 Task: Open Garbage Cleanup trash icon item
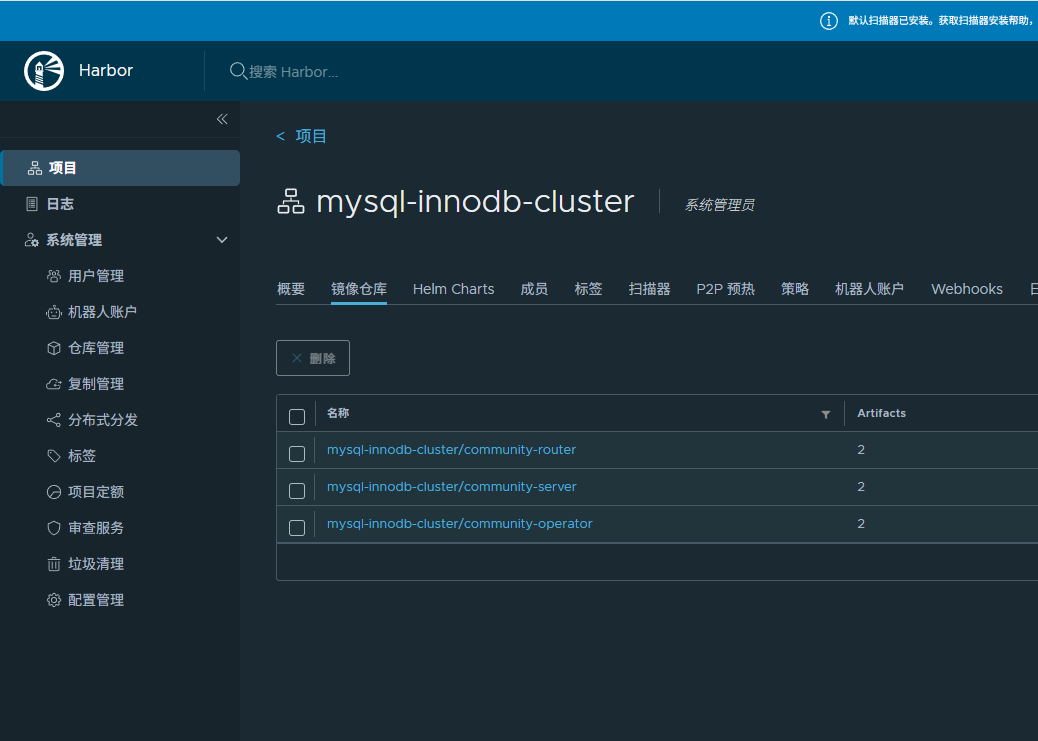pyautogui.click(x=95, y=564)
